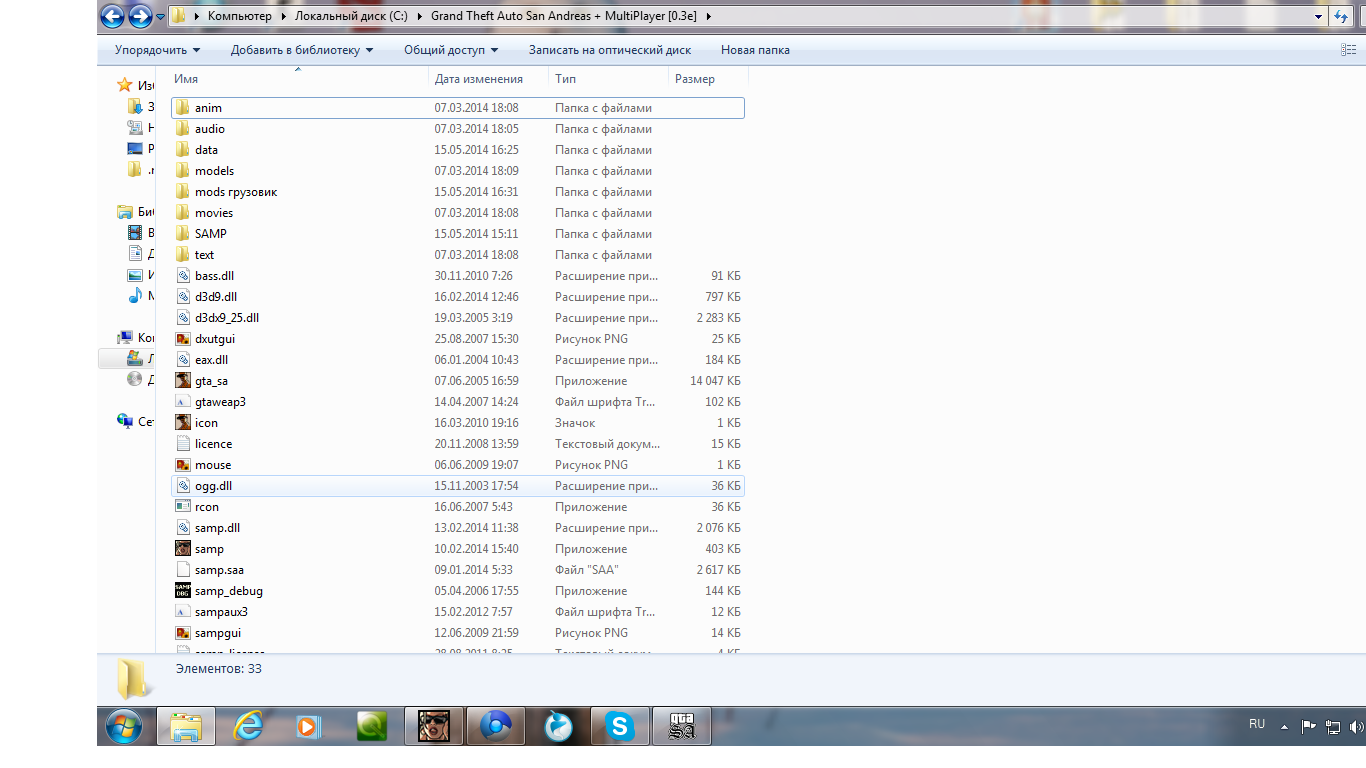Go to Локальный диск (C:) in the breadcrumb
This screenshot has height=768, width=1366.
352,17
